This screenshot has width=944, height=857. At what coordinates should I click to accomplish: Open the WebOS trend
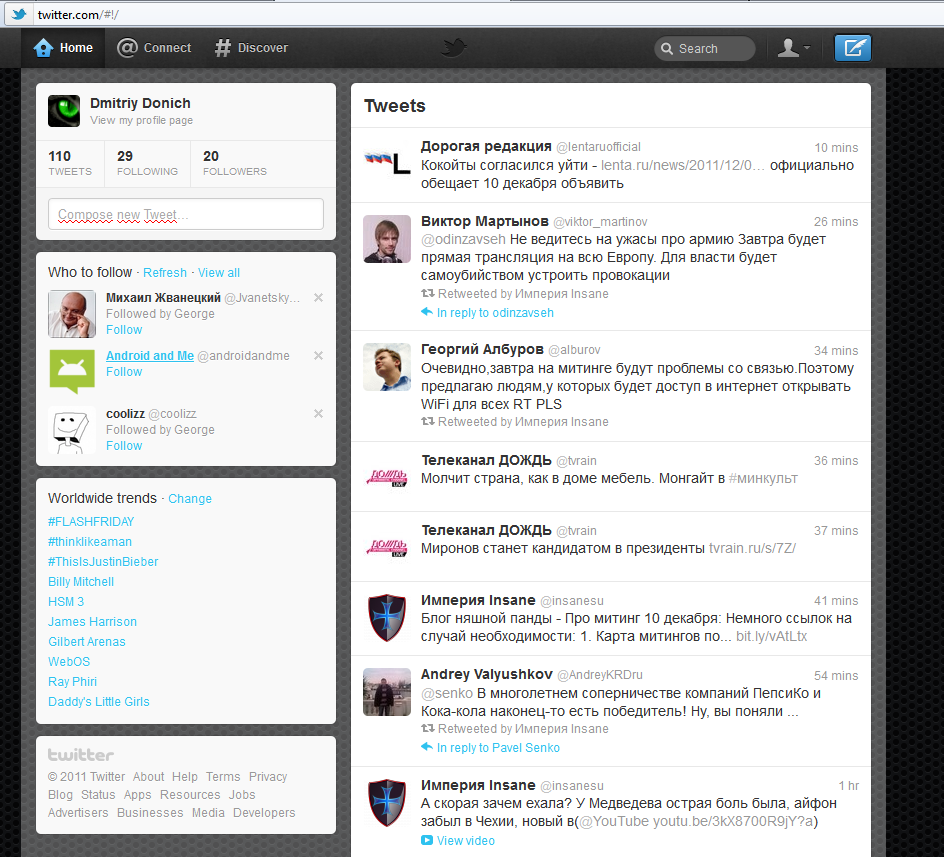69,662
